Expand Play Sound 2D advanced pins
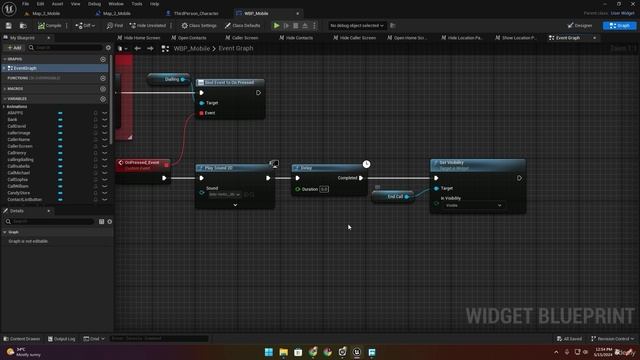This screenshot has width=640, height=360. click(235, 205)
